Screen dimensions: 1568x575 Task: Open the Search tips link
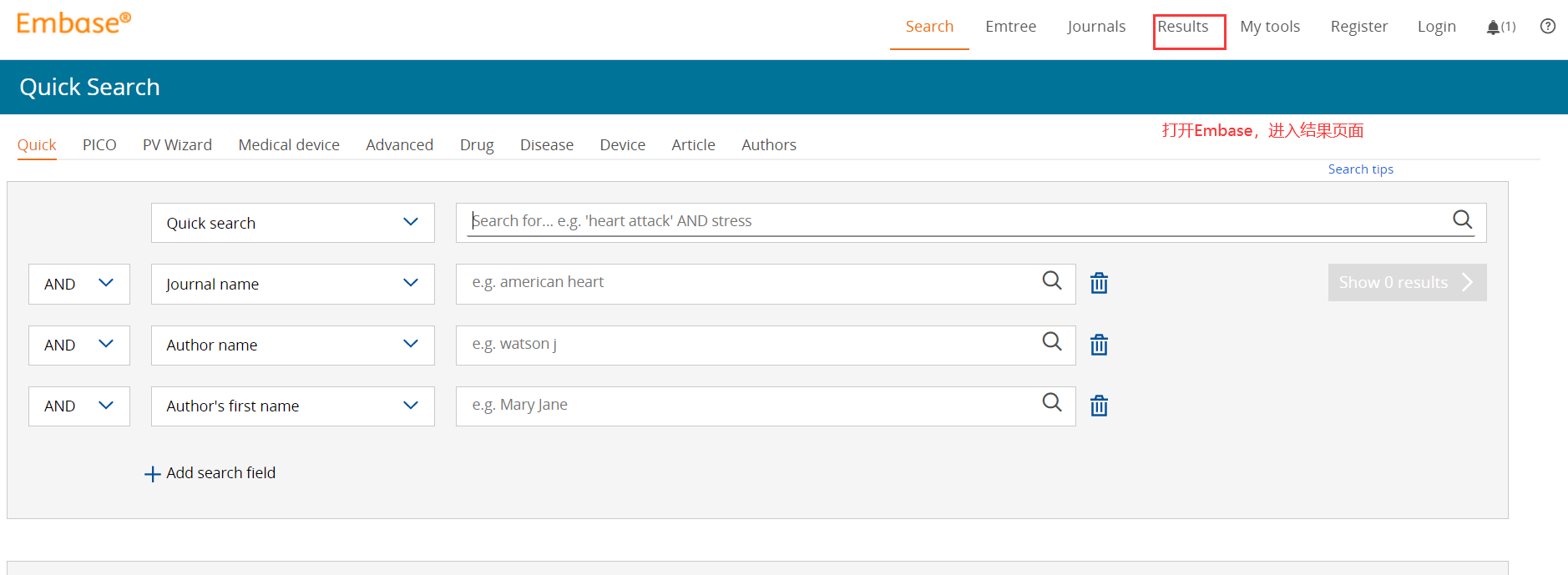coord(1361,169)
